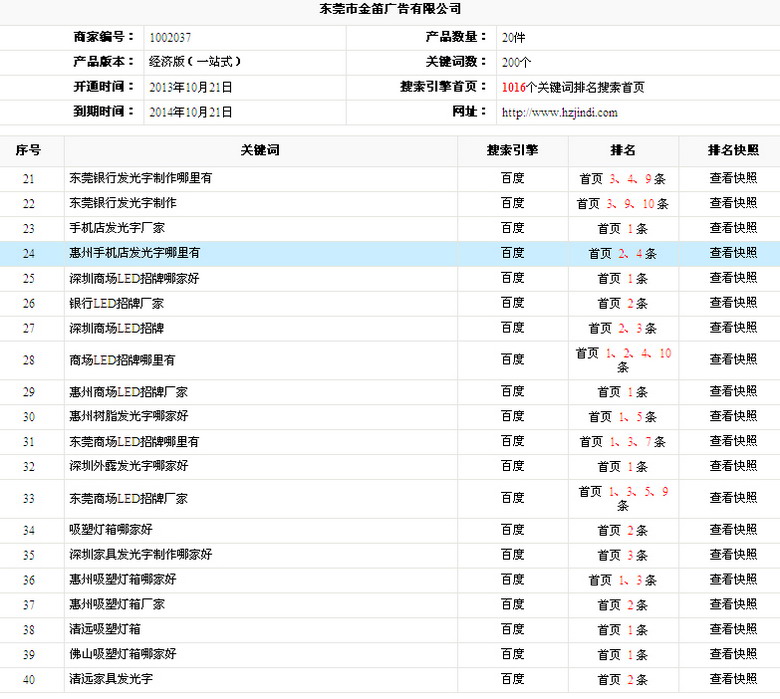
Task: Select keyword 佛山吸塑灯箱哪家好
Action: [x=123, y=654]
